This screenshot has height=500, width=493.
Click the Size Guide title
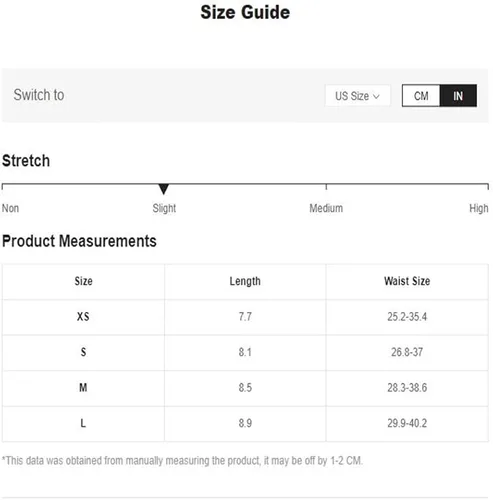pyautogui.click(x=245, y=12)
